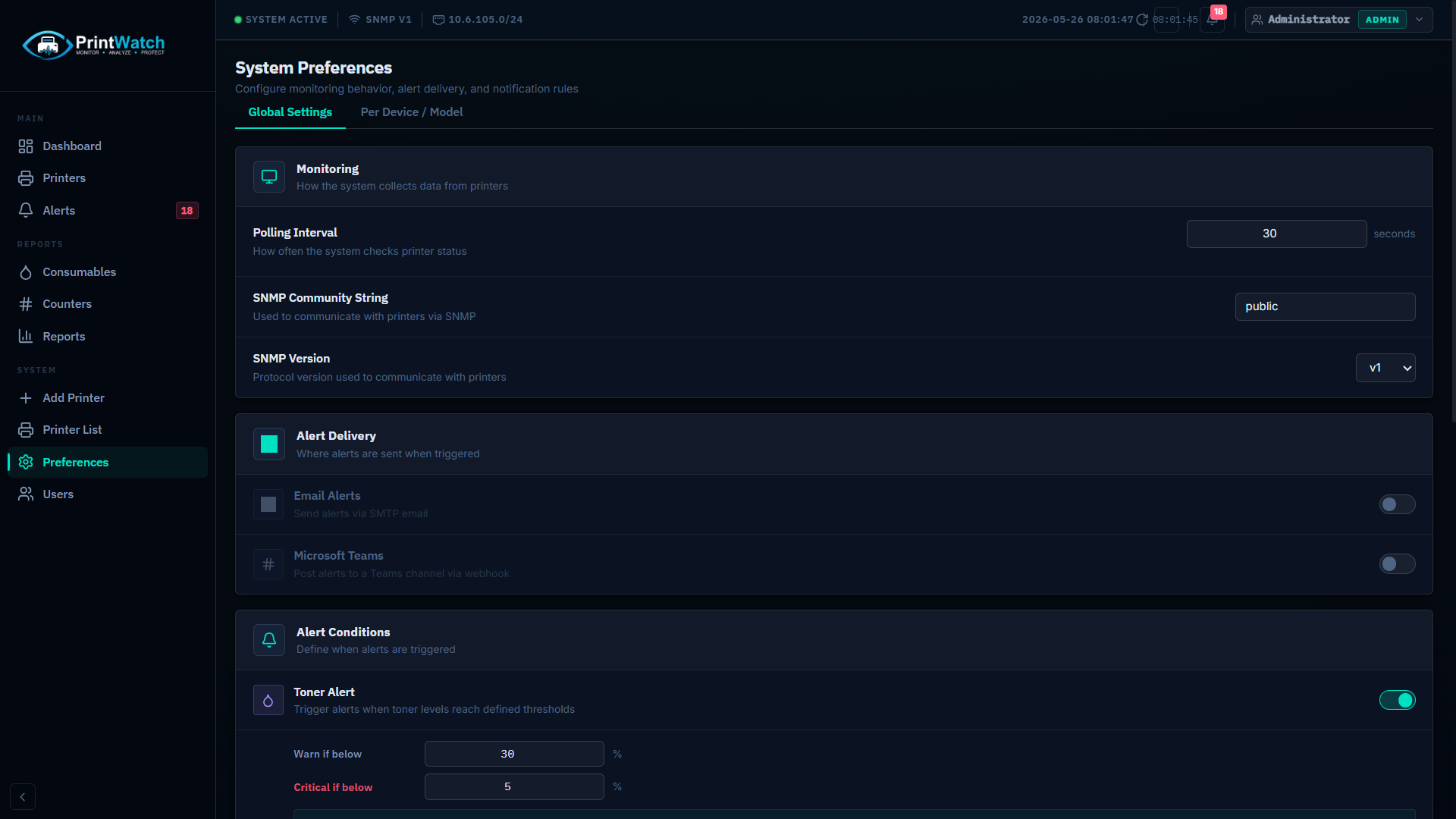Viewport: 1456px width, 819px height.
Task: Open Consumables droplet icon in sidebar
Action: [26, 272]
